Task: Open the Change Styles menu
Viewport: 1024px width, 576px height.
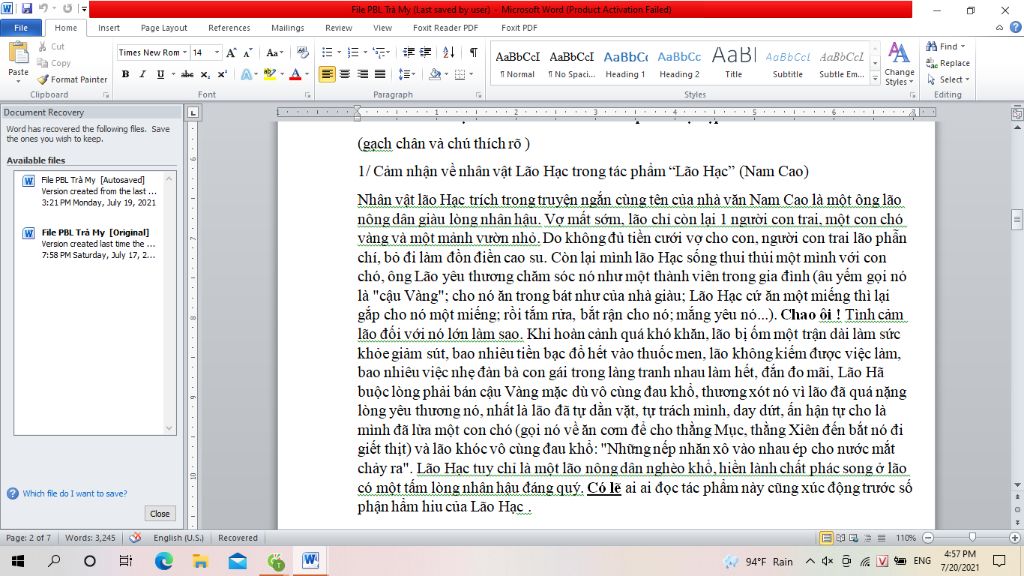Action: point(899,63)
